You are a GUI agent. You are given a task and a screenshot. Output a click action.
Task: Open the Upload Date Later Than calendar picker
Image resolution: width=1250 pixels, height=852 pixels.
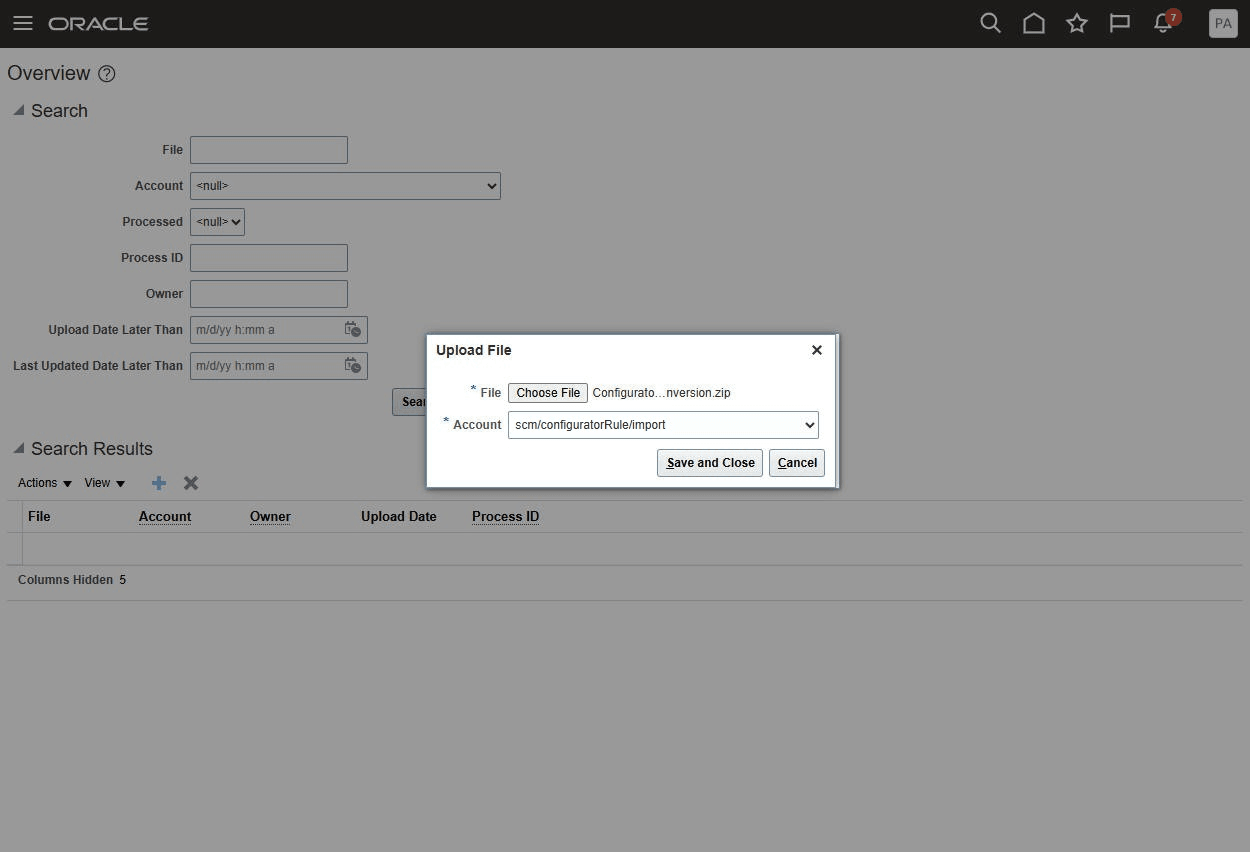[352, 329]
